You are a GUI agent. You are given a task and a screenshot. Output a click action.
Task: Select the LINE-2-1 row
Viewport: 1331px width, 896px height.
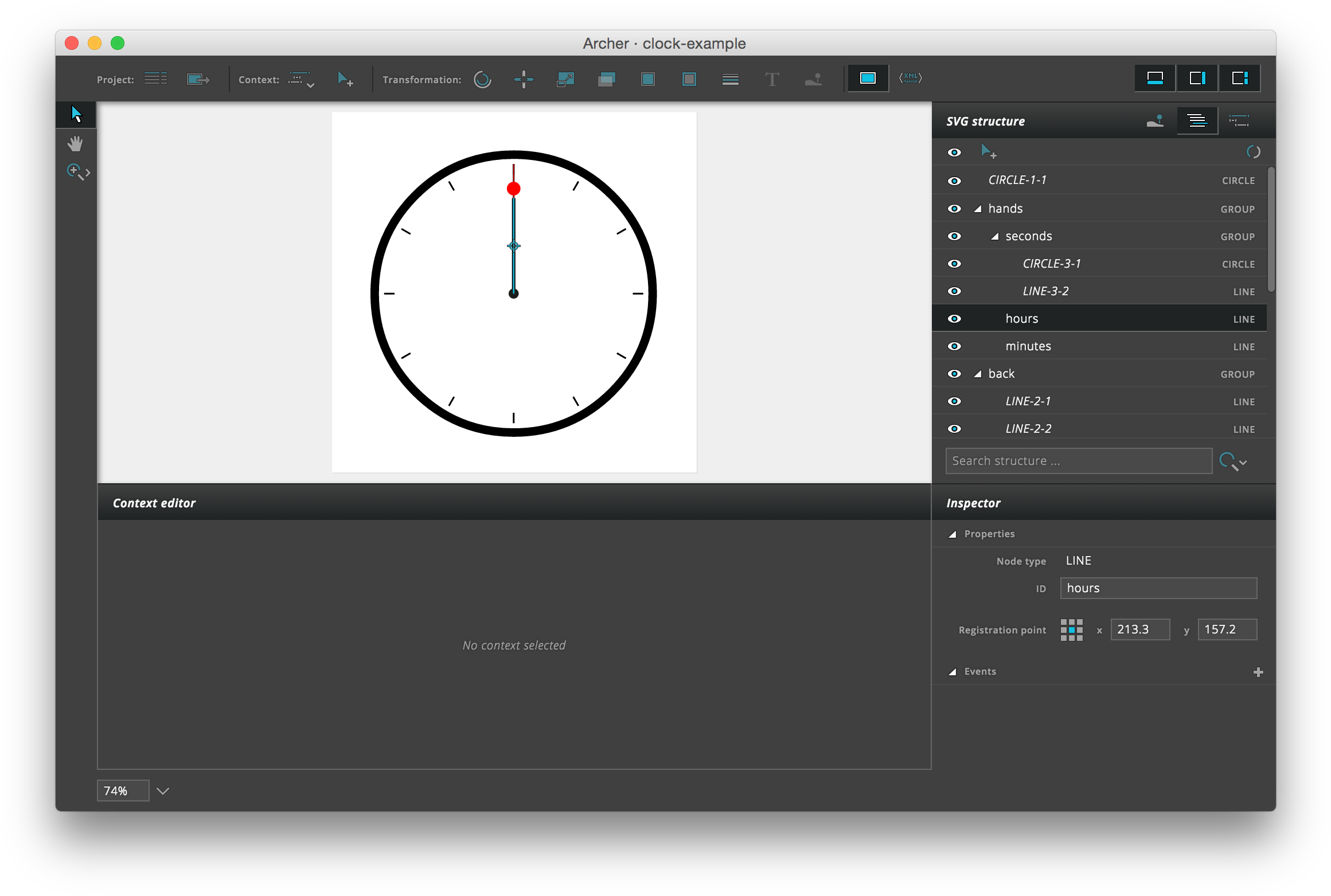1099,401
